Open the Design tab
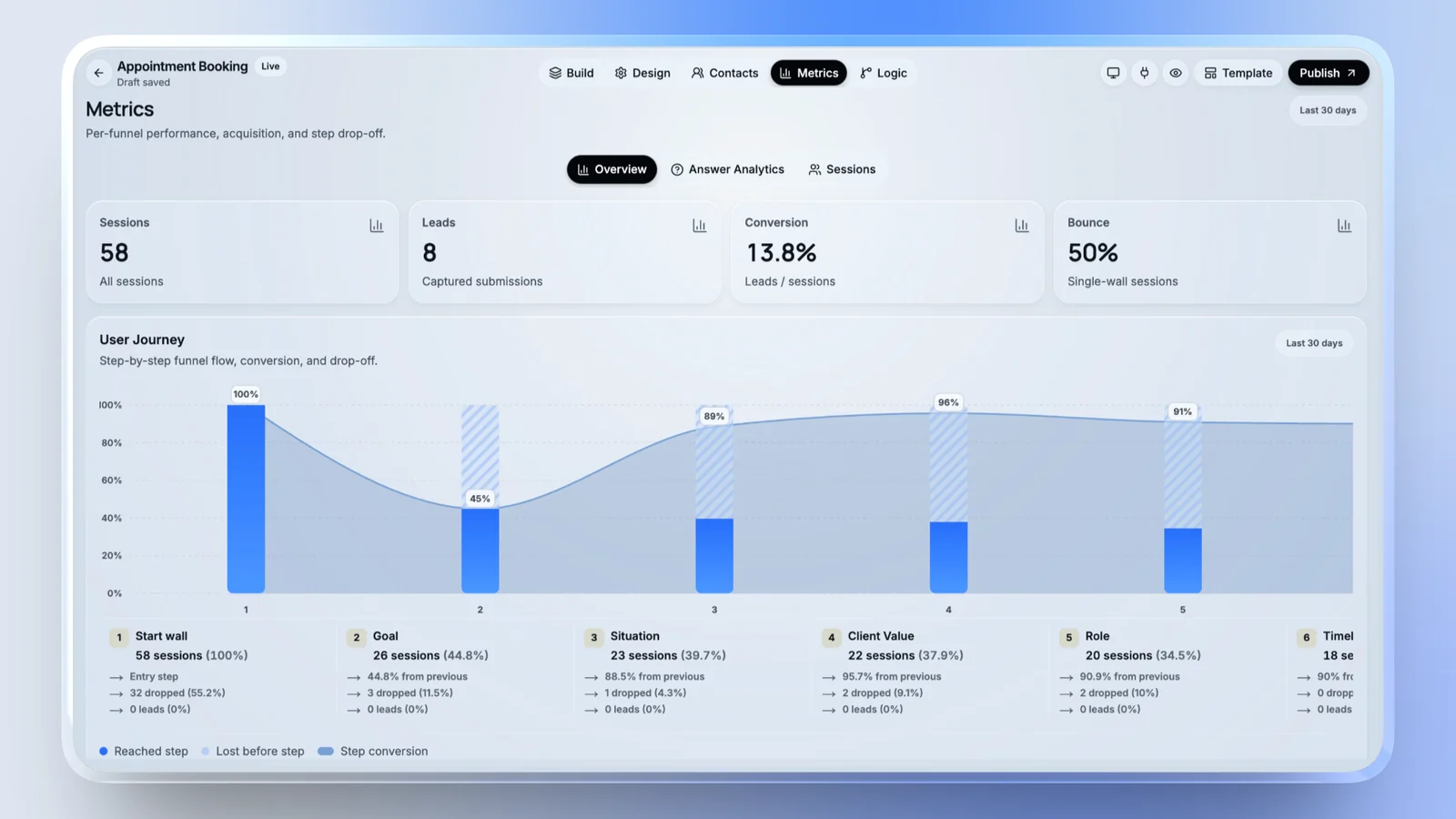1456x819 pixels. 642,73
